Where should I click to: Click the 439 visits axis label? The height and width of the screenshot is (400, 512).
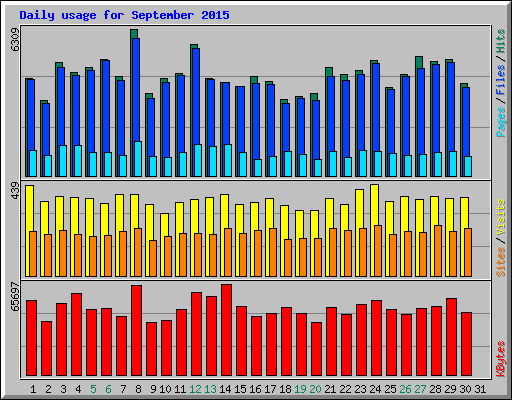point(15,191)
